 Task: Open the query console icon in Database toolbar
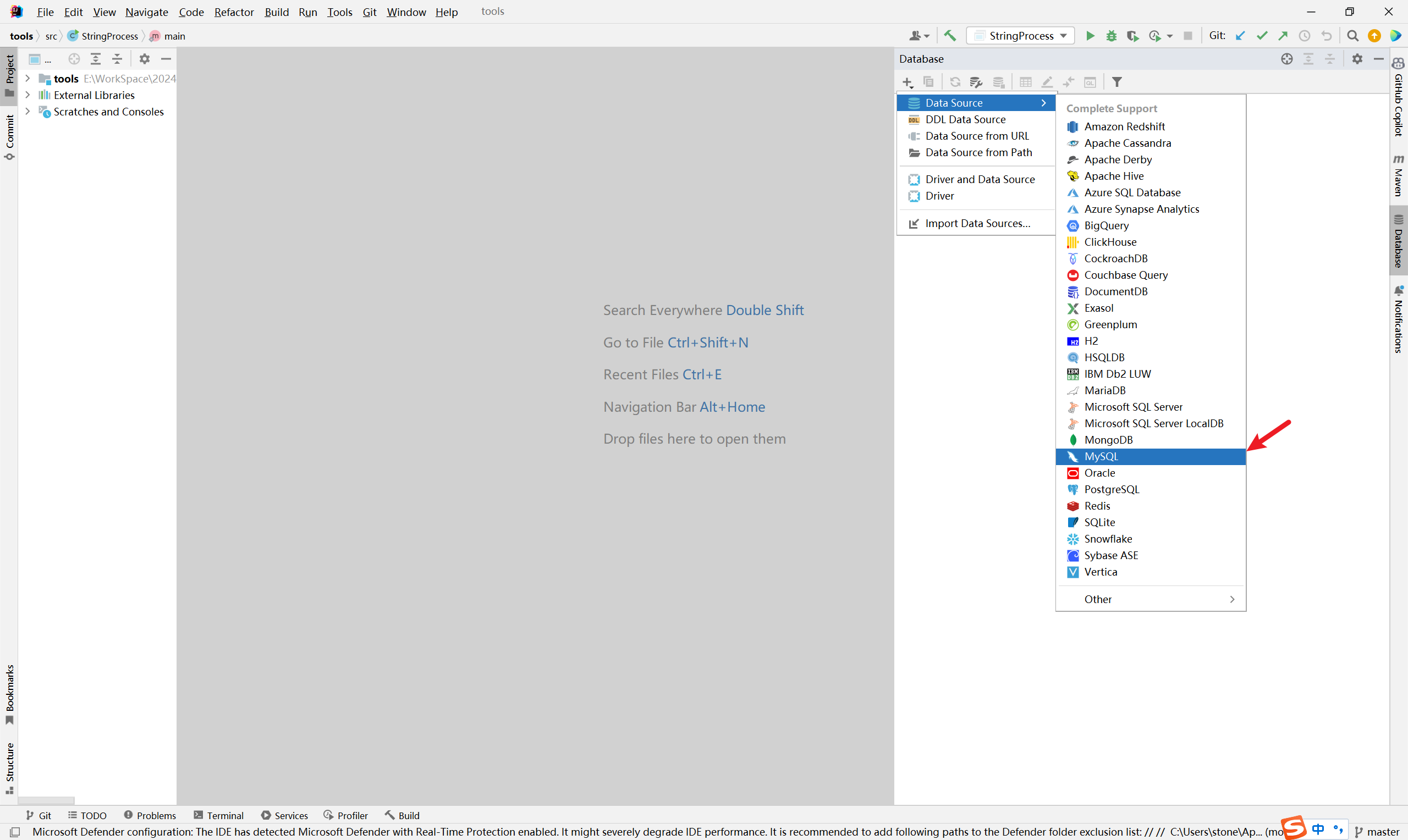tap(1091, 82)
